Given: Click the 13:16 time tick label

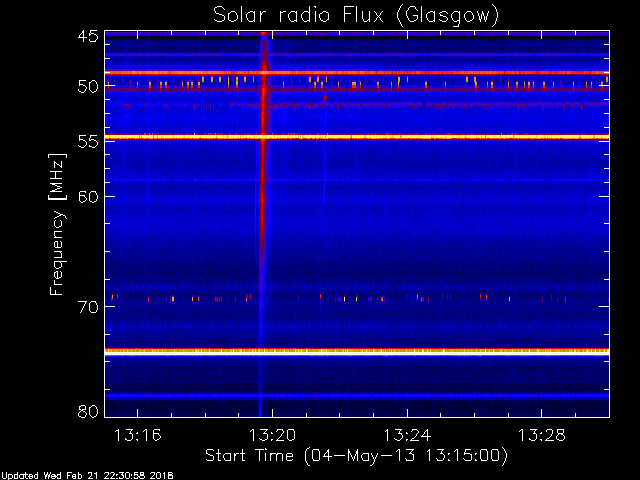Looking at the screenshot, I should coord(138,436).
